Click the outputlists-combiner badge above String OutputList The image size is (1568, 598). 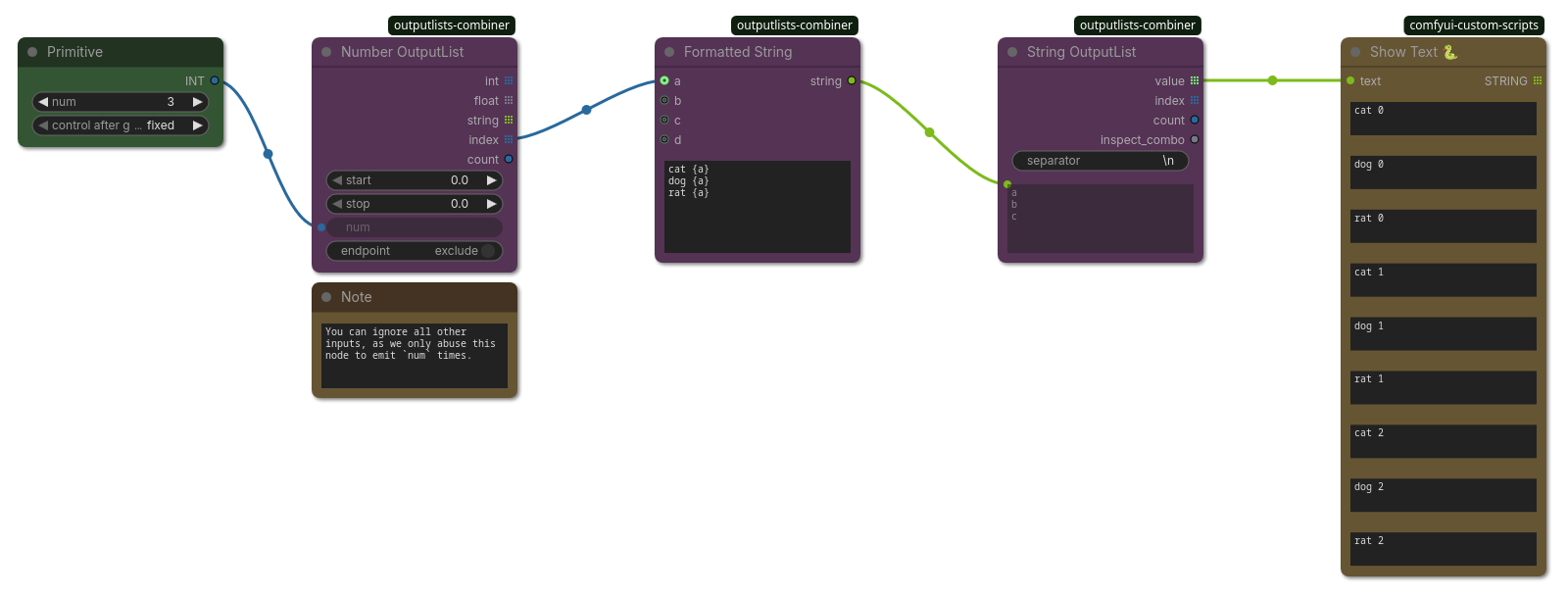click(x=1138, y=25)
